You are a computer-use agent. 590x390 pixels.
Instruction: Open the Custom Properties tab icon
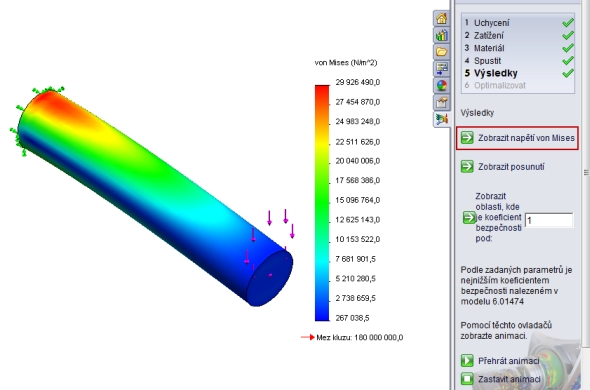[x=441, y=102]
